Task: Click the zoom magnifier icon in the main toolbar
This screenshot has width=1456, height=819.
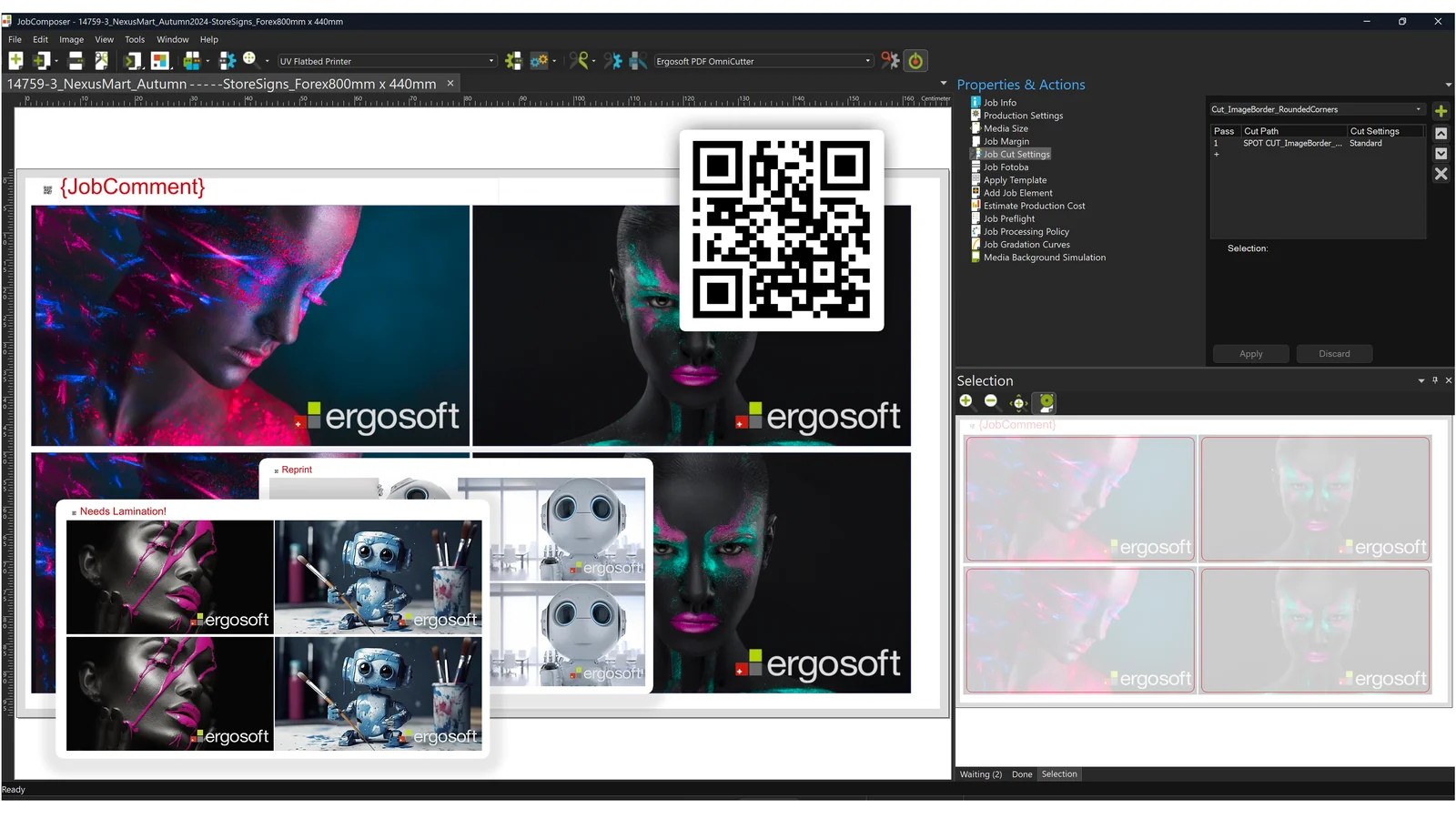Action: pyautogui.click(x=249, y=60)
